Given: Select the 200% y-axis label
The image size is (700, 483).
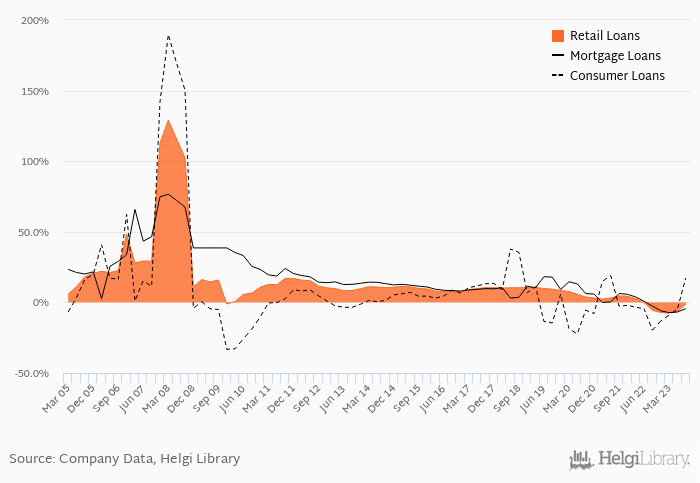Looking at the screenshot, I should (35, 21).
